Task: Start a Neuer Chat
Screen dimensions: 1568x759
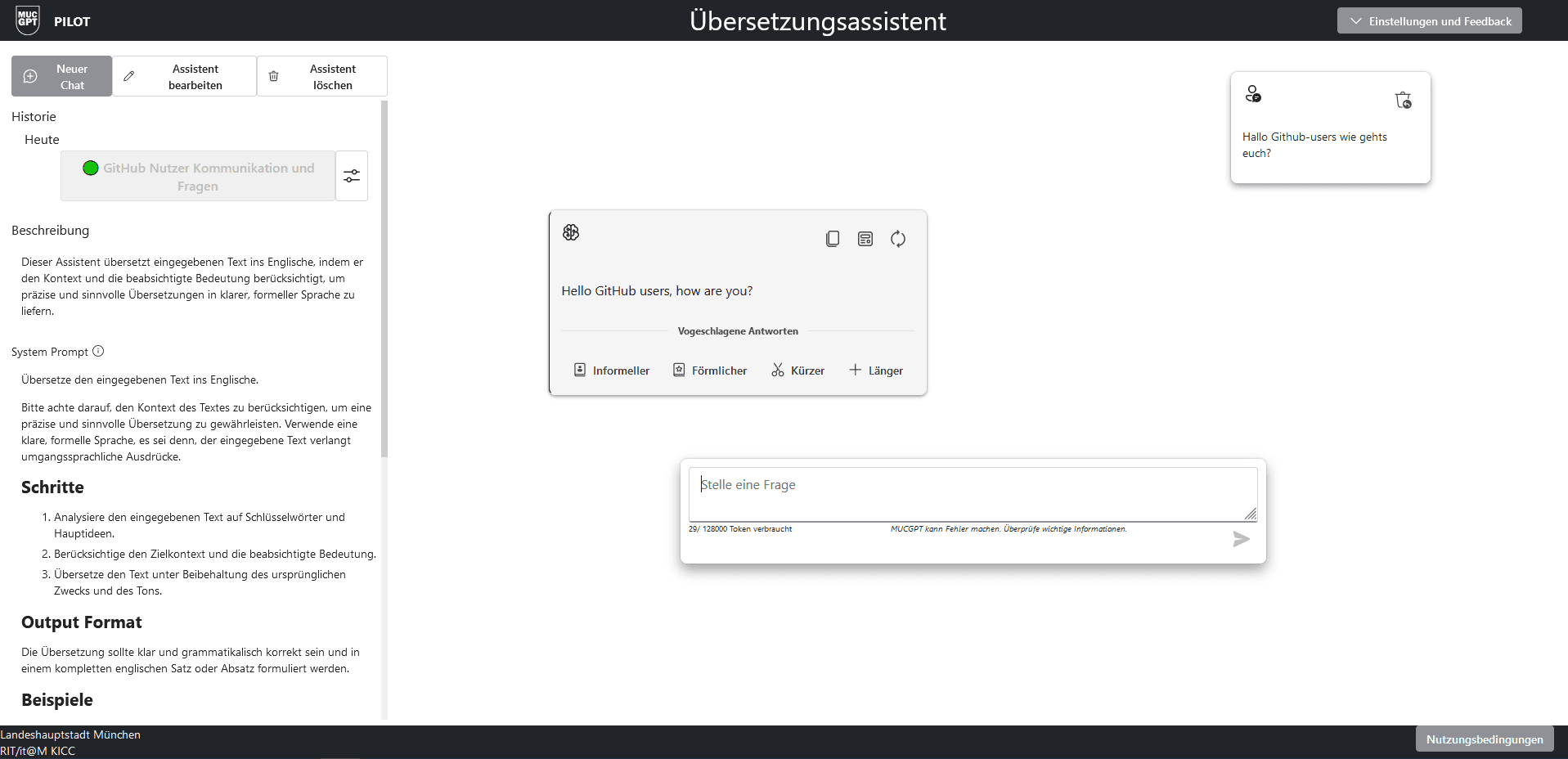Action: coord(61,77)
